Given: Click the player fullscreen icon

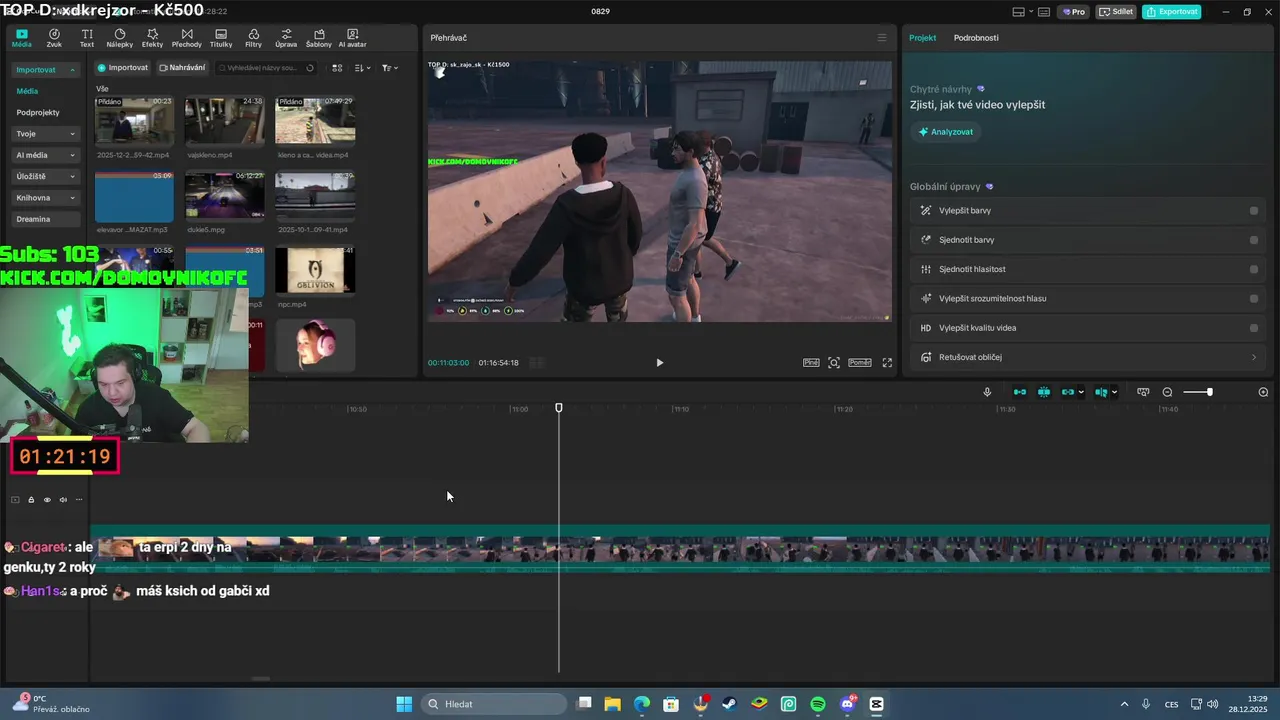Looking at the screenshot, I should click(x=887, y=363).
